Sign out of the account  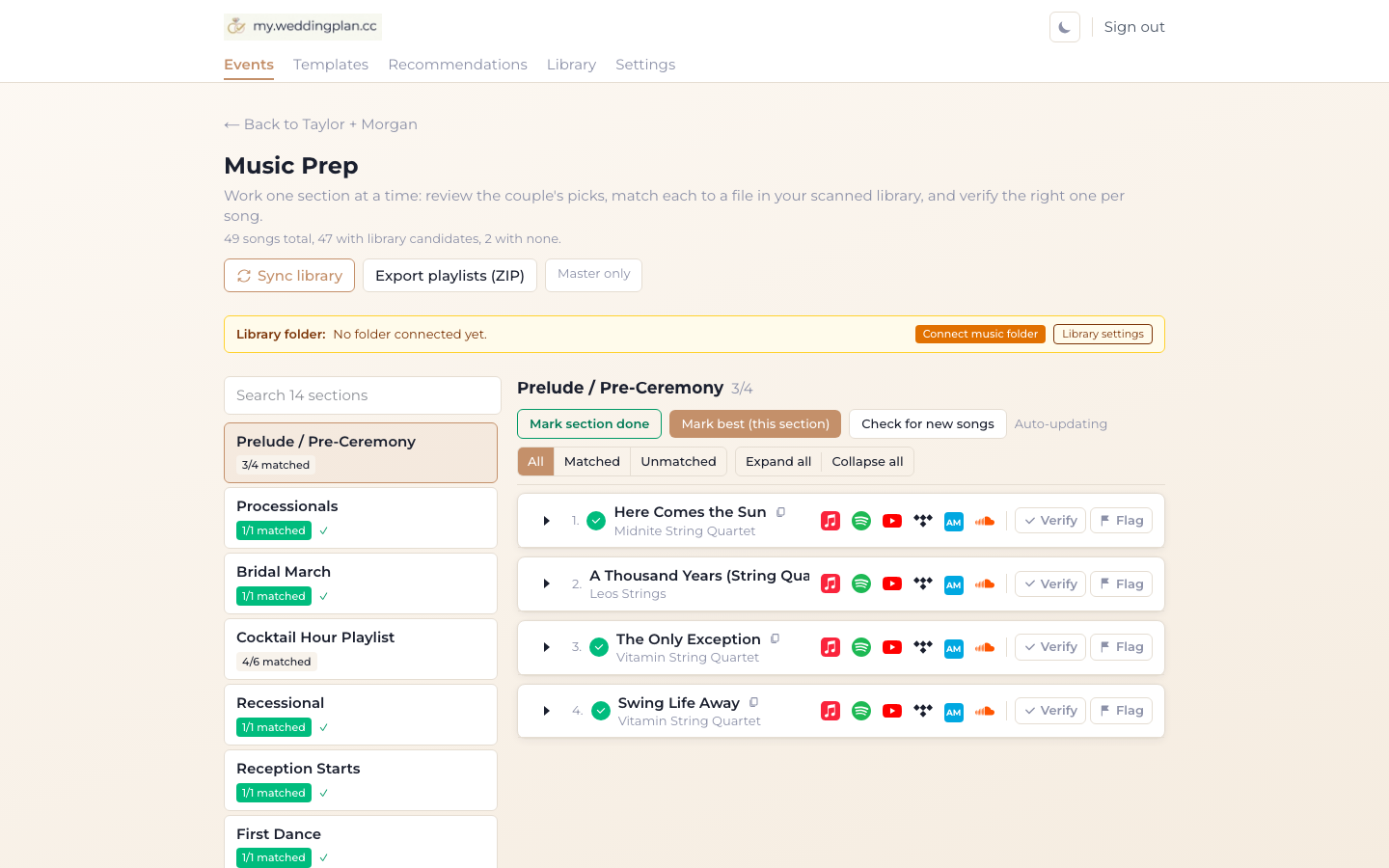click(1134, 27)
